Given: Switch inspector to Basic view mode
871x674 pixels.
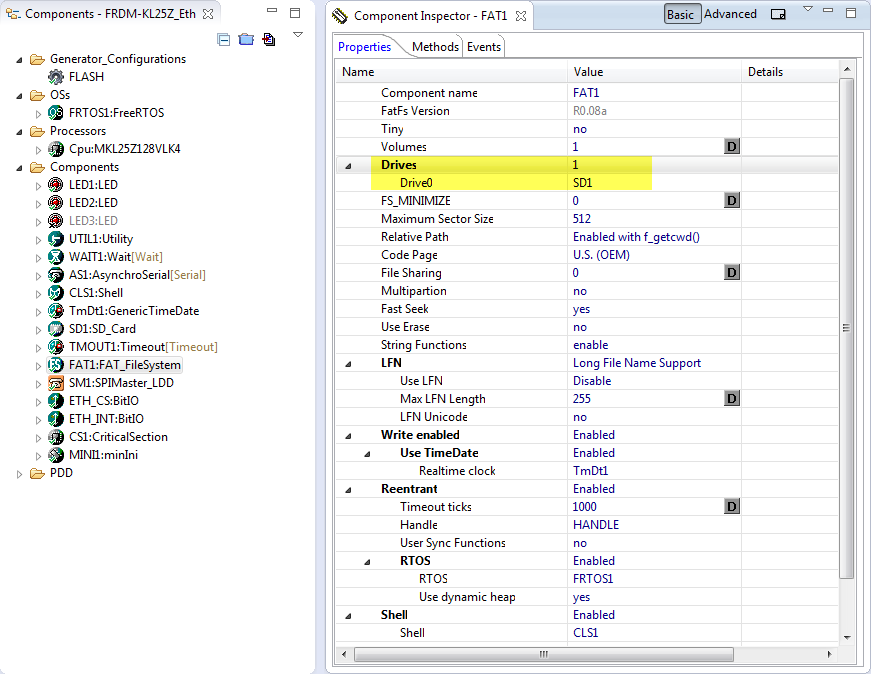Looking at the screenshot, I should pyautogui.click(x=681, y=15).
